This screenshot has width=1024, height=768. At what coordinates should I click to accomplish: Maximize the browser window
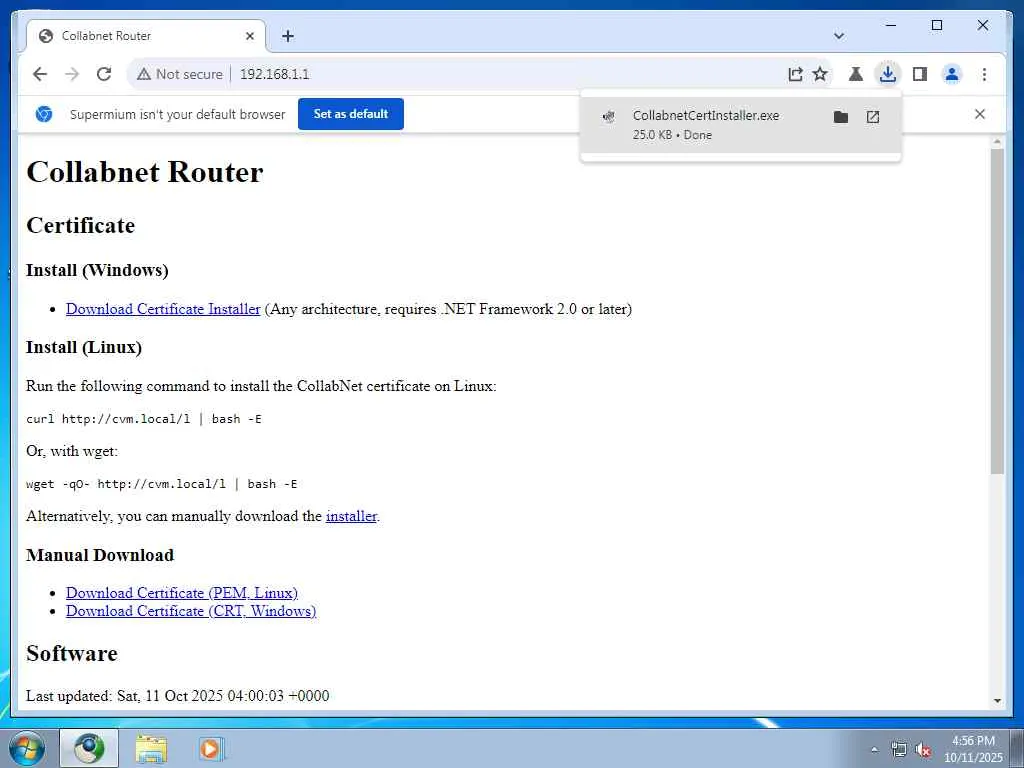click(x=936, y=25)
